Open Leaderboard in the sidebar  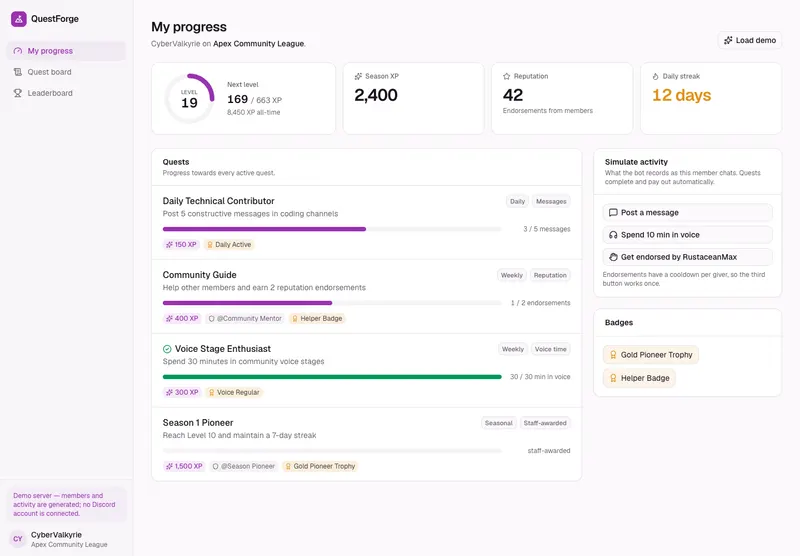coord(66,93)
